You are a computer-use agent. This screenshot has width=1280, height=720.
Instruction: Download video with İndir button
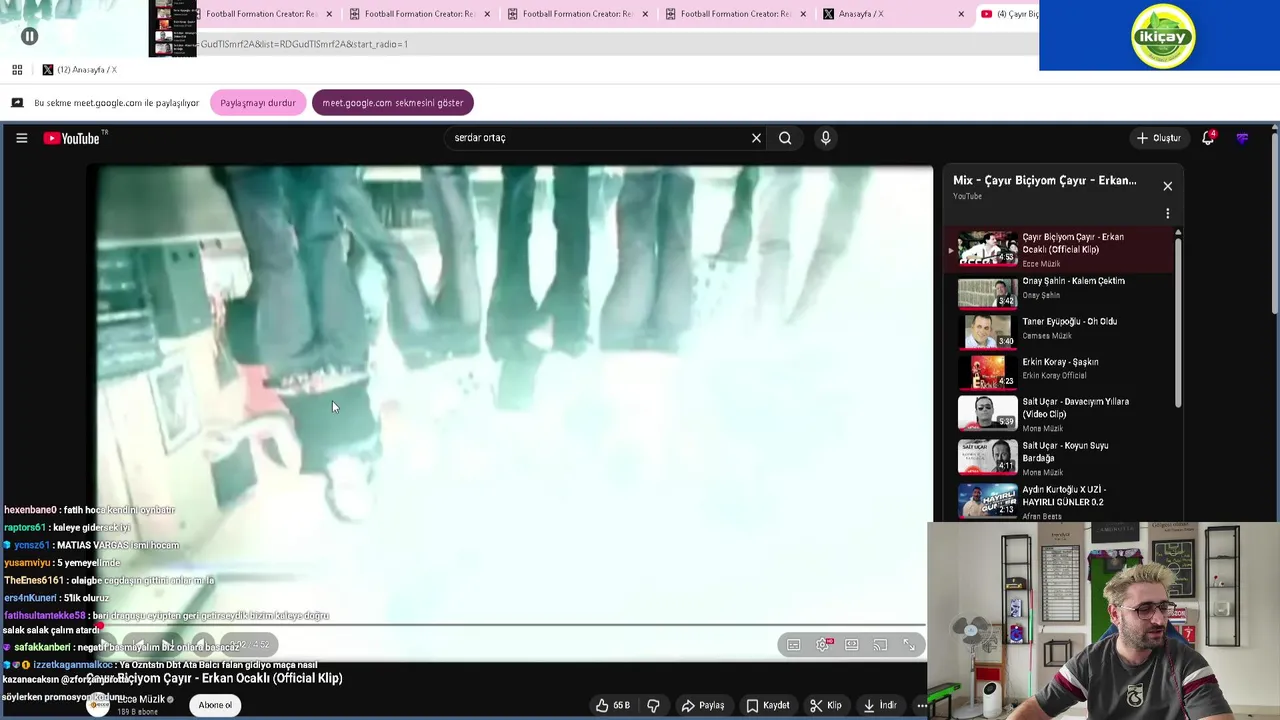(x=880, y=705)
